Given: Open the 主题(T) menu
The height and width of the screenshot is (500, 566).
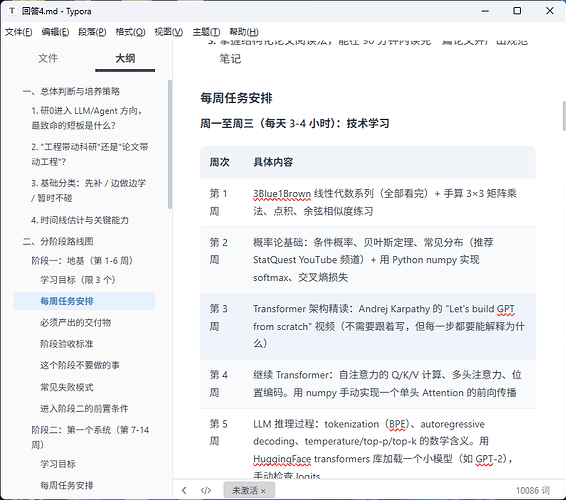Looking at the screenshot, I should (x=206, y=32).
